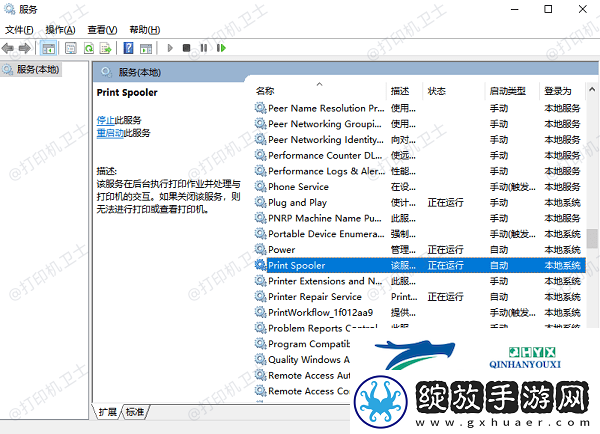Screen dimensions: 600x434
Task: Click the Services app icon in title bar
Action: 9,9
